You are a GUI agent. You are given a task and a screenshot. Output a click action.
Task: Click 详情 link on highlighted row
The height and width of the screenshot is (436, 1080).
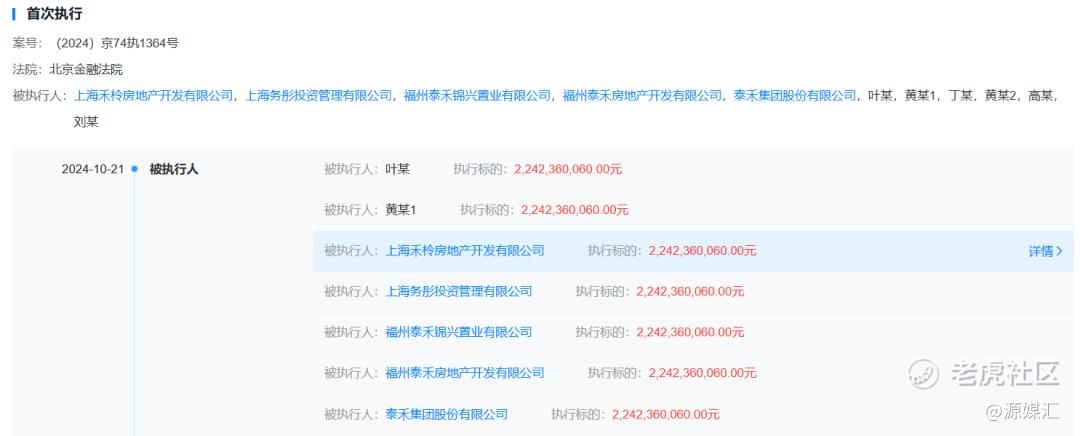point(1041,251)
